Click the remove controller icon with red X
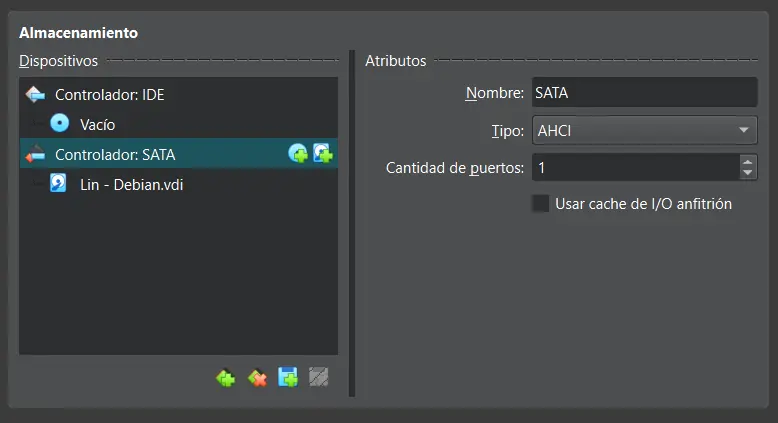Screen dimensions: 778x423 tap(257, 378)
